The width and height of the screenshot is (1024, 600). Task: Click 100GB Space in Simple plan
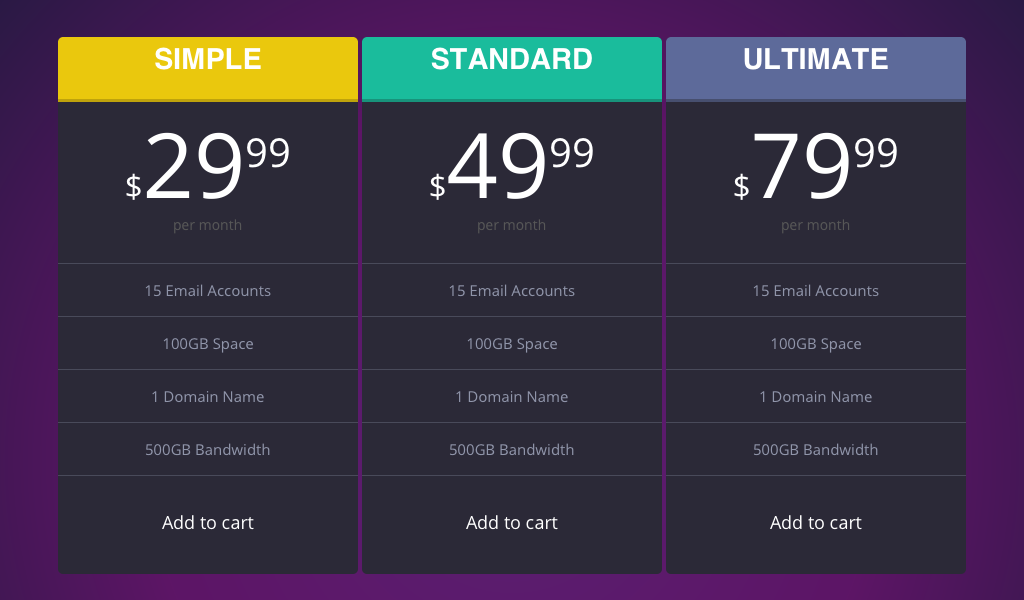click(x=208, y=343)
